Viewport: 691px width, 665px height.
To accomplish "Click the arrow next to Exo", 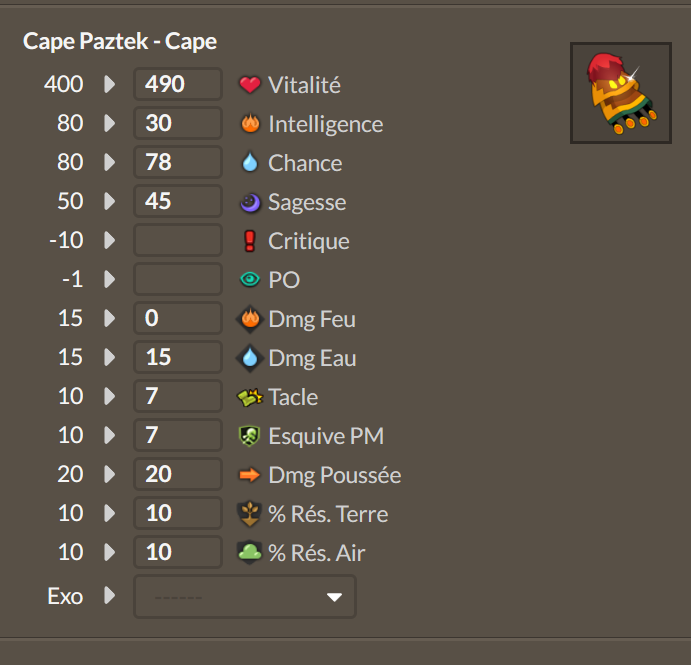I will 109,596.
